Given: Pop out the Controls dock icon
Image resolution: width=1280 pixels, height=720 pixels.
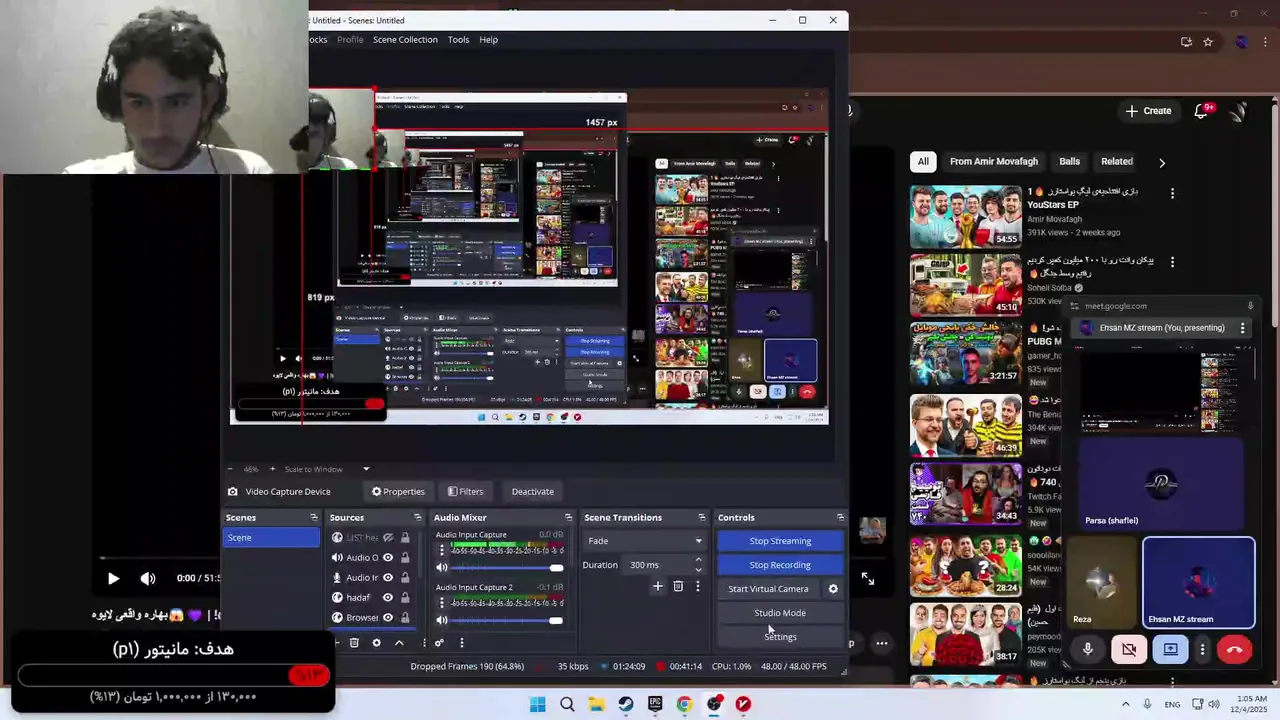Looking at the screenshot, I should (x=840, y=517).
